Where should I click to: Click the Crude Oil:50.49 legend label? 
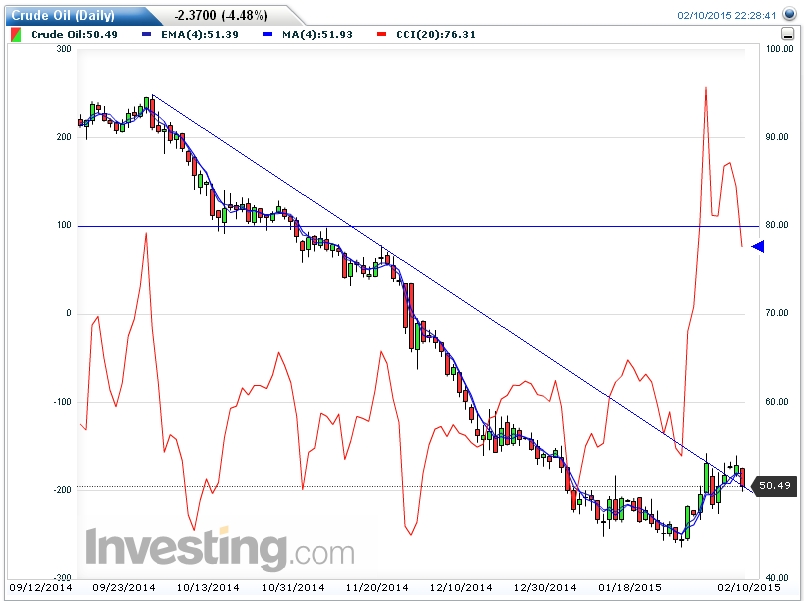click(74, 34)
